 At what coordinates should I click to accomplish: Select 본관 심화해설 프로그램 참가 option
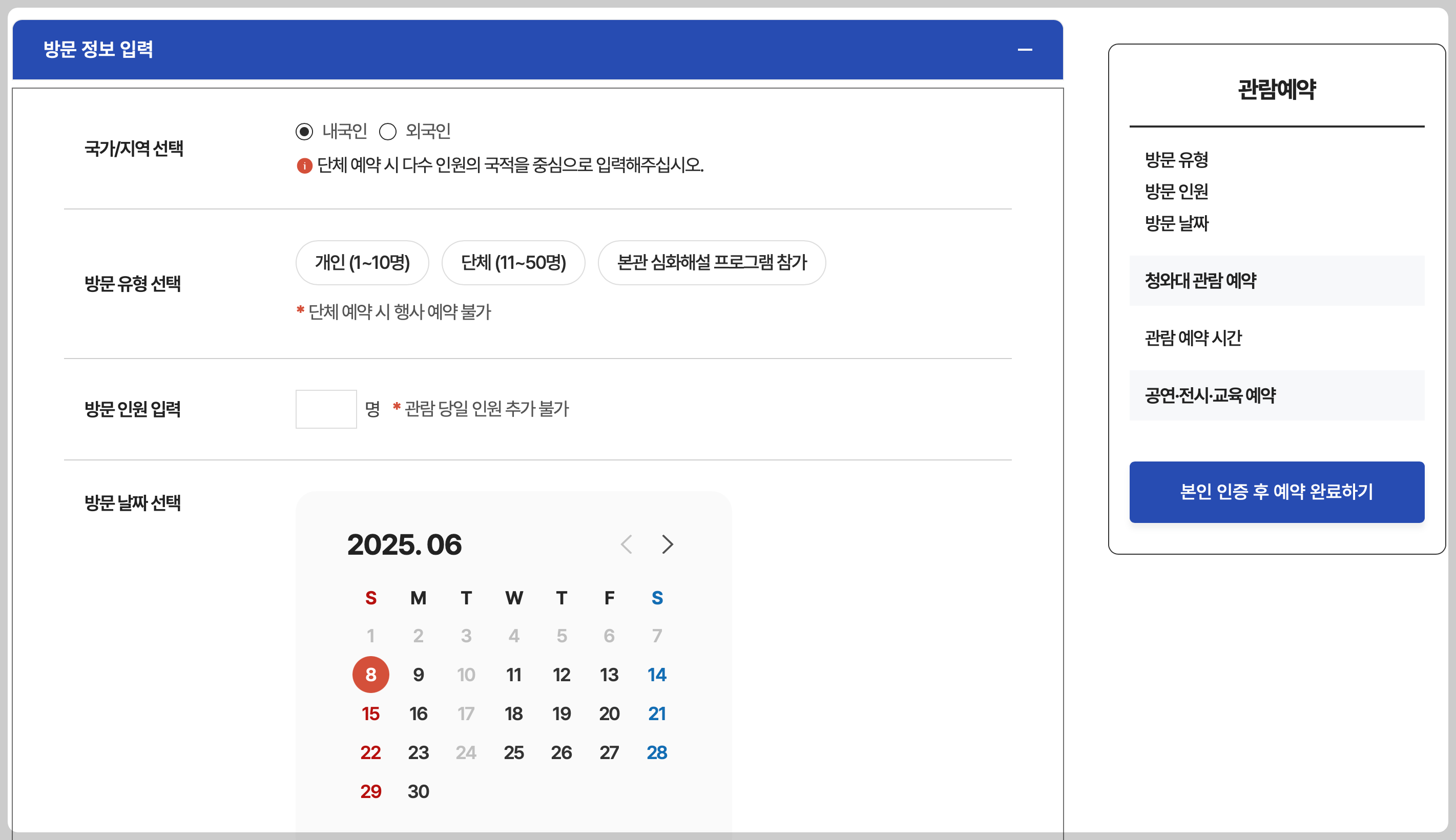tap(711, 262)
